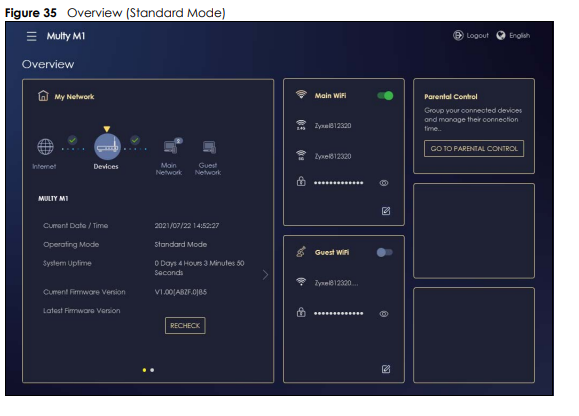Click the Main WiFi signal icon
The width and height of the screenshot is (579, 416).
tap(301, 94)
